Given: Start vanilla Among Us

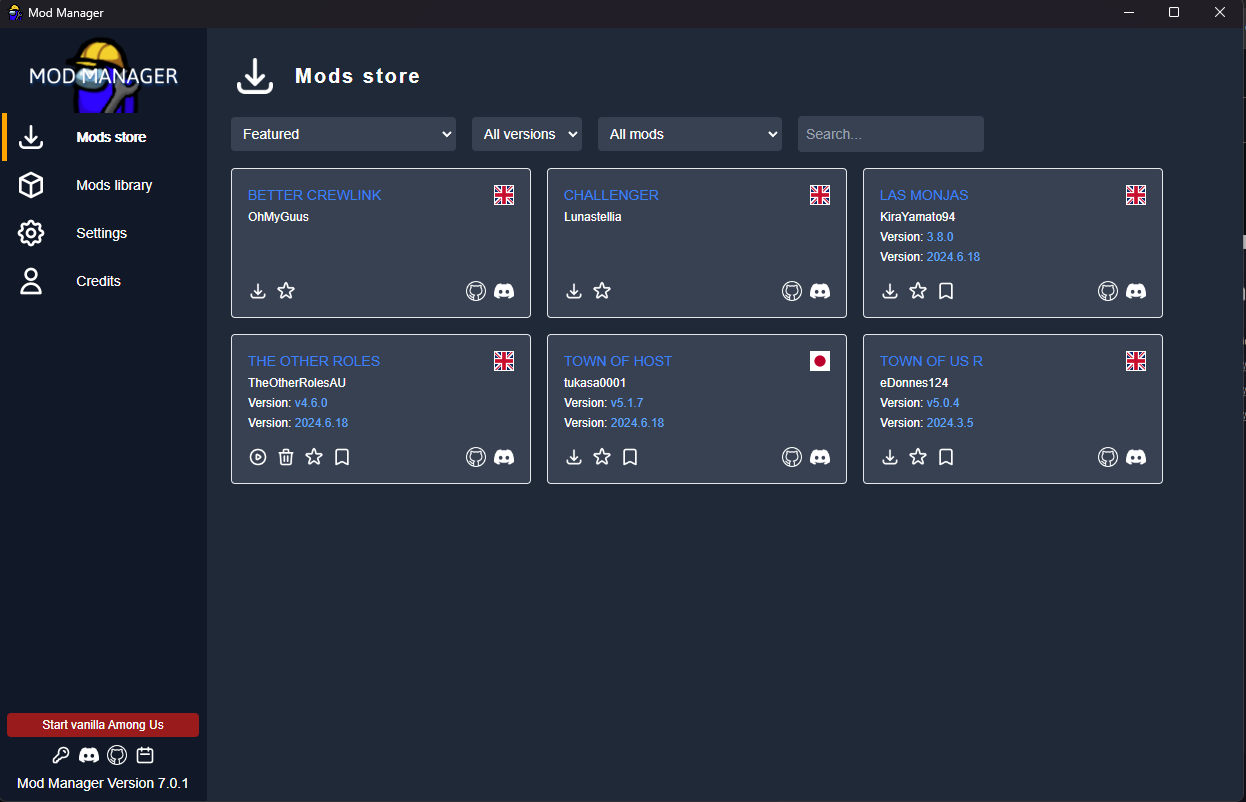Looking at the screenshot, I should coord(103,725).
